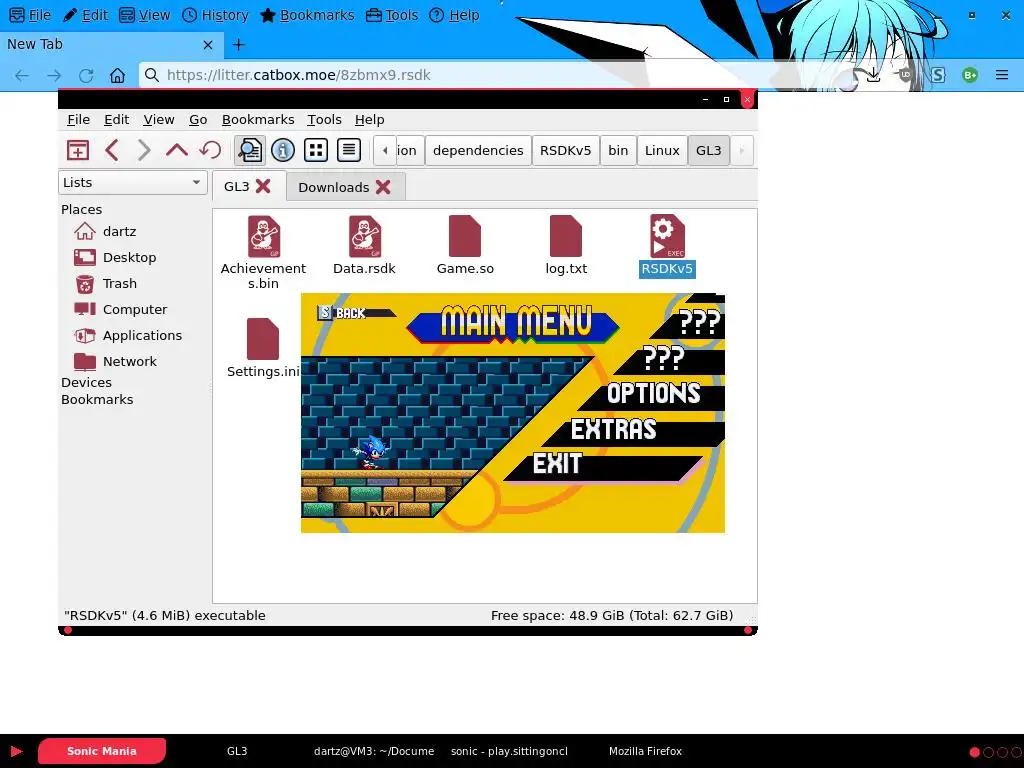Go back in file manager history
This screenshot has width=1024, height=768.
(x=112, y=150)
